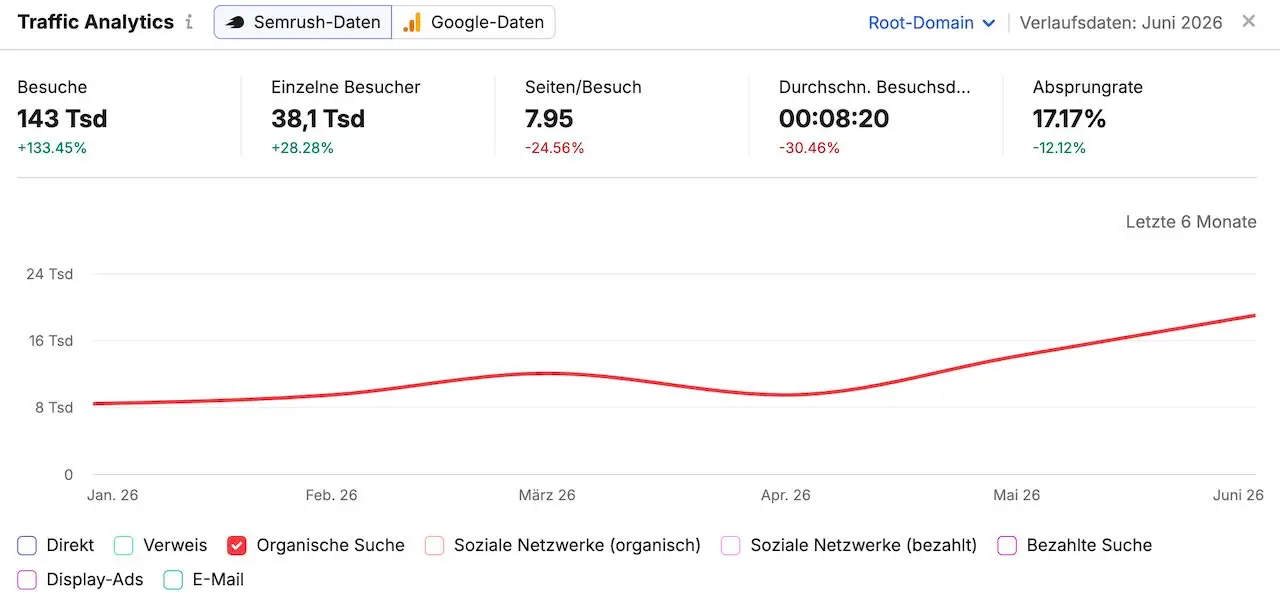This screenshot has width=1280, height=605.
Task: Enable the Verweis checkbox
Action: click(124, 545)
